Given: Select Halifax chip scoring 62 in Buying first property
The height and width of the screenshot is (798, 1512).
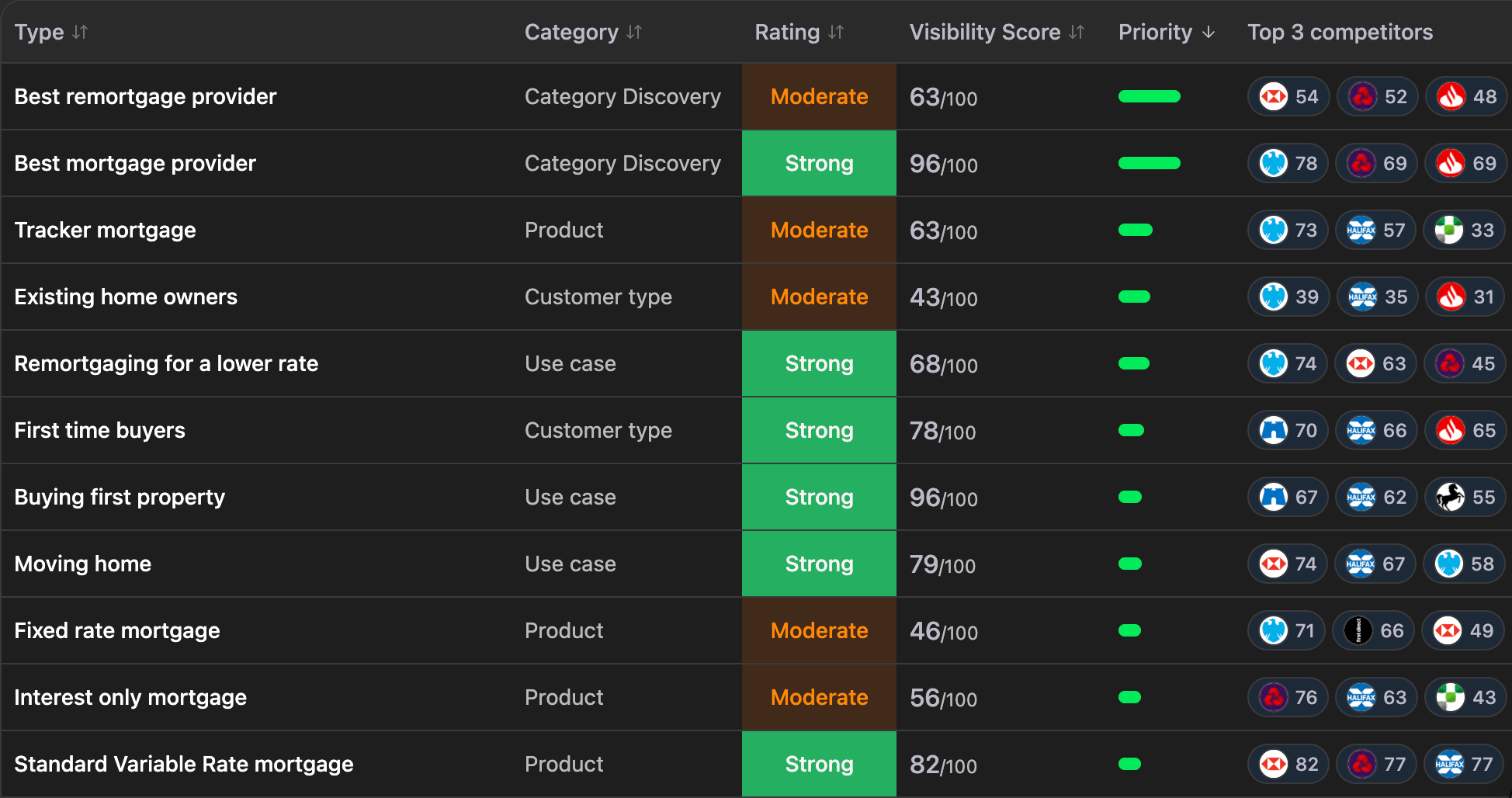Looking at the screenshot, I should point(1377,498).
